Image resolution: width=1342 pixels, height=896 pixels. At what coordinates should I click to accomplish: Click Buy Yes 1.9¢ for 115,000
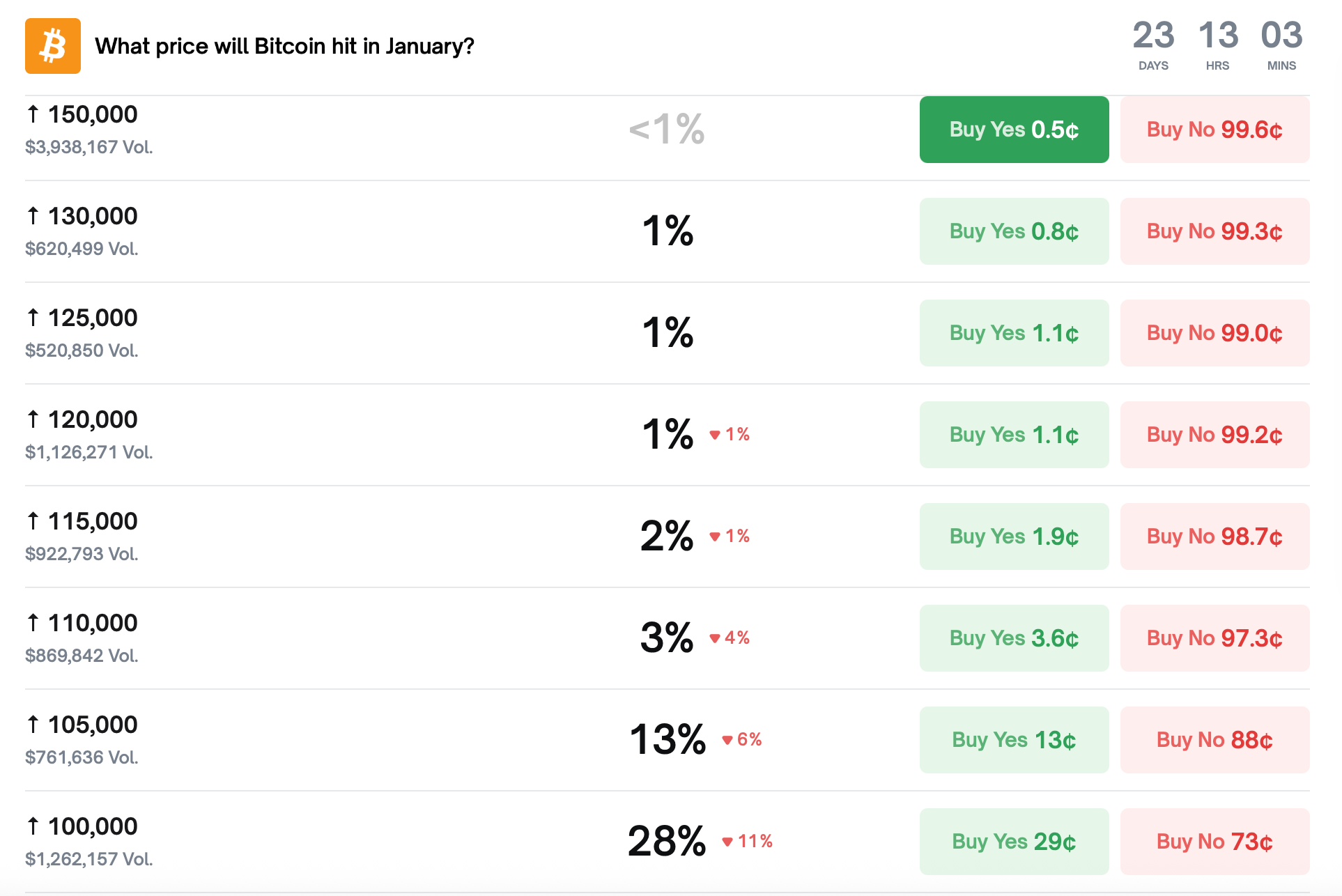(1014, 536)
